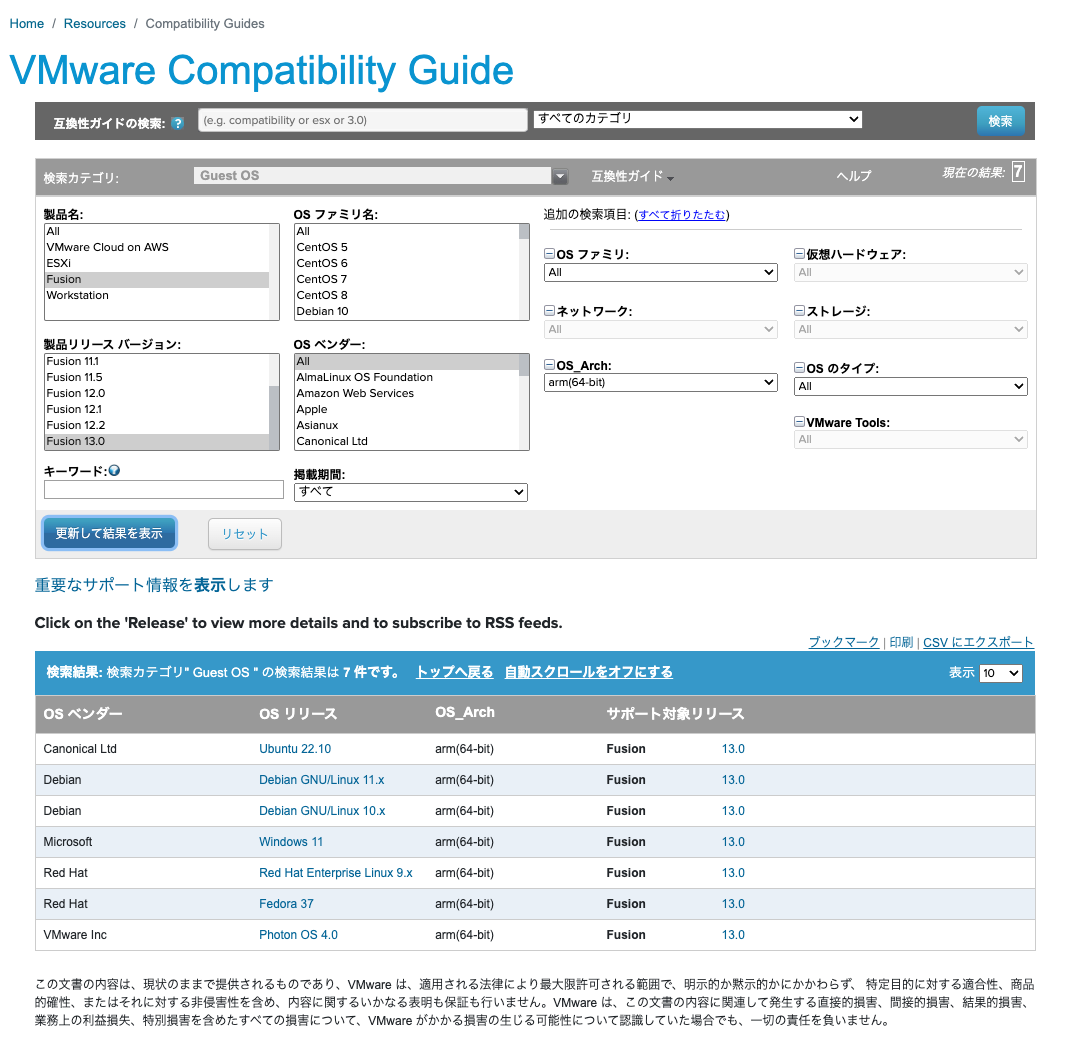Click the OS リリース column header
This screenshot has width=1073, height=1039.
[298, 714]
